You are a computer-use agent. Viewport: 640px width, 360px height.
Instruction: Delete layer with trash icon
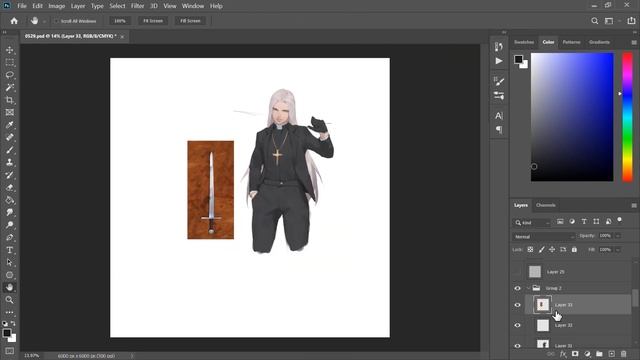pyautogui.click(x=623, y=354)
